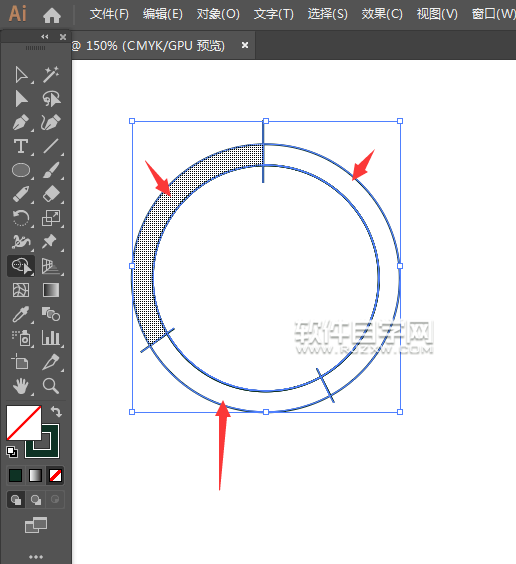Open the change screen mode options
The image size is (516, 564).
[36, 525]
